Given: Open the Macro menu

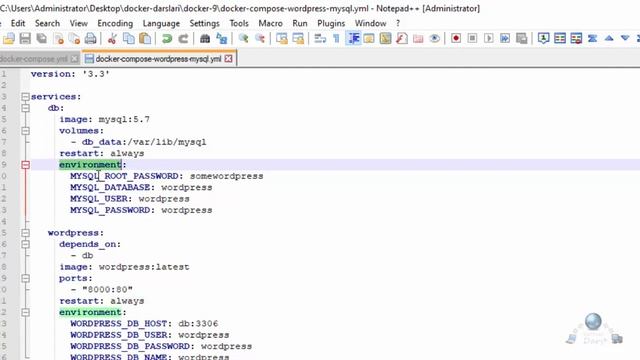Looking at the screenshot, I should coord(271,23).
